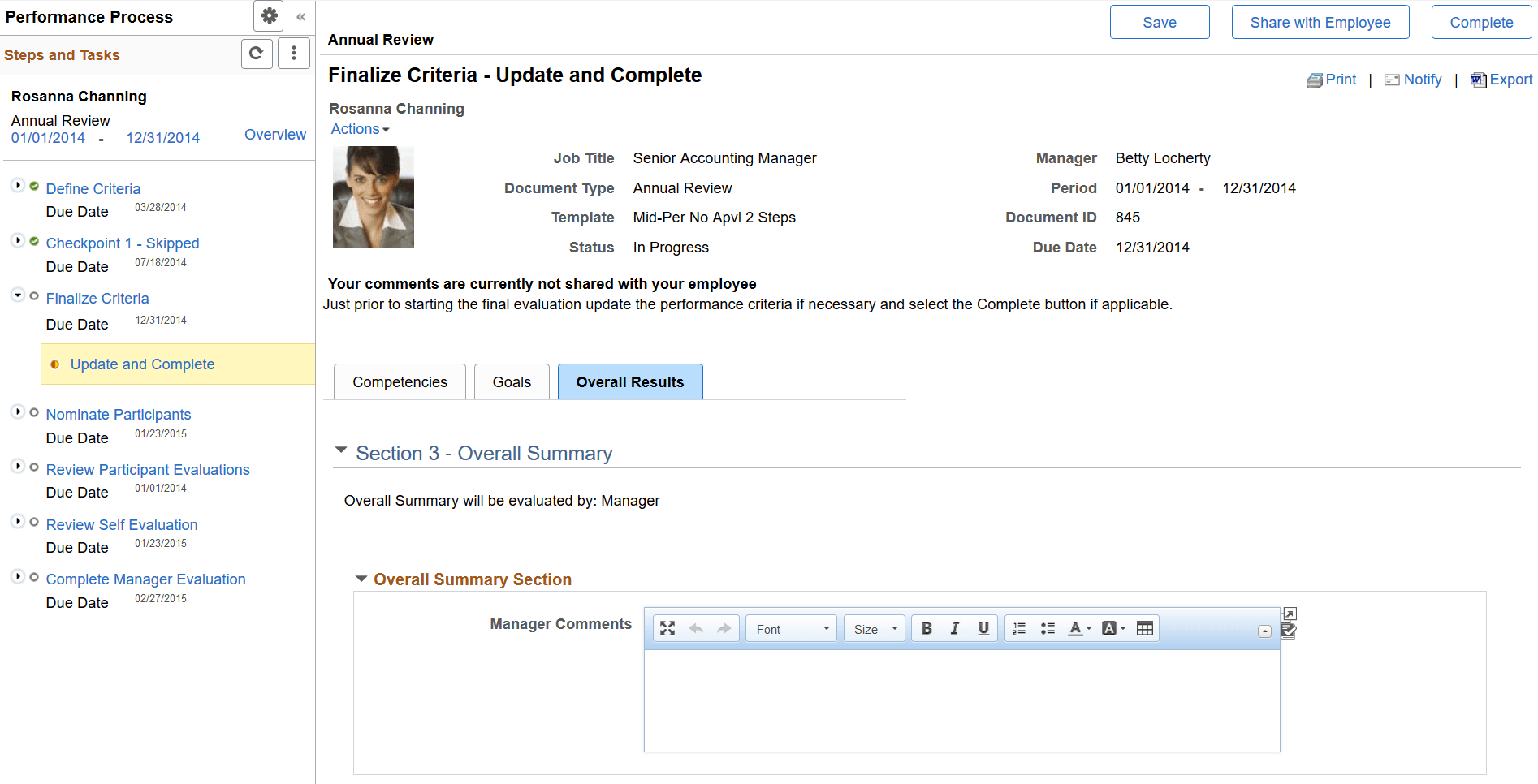Switch to the Competencies tab
This screenshot has width=1538, height=784.
[x=399, y=381]
